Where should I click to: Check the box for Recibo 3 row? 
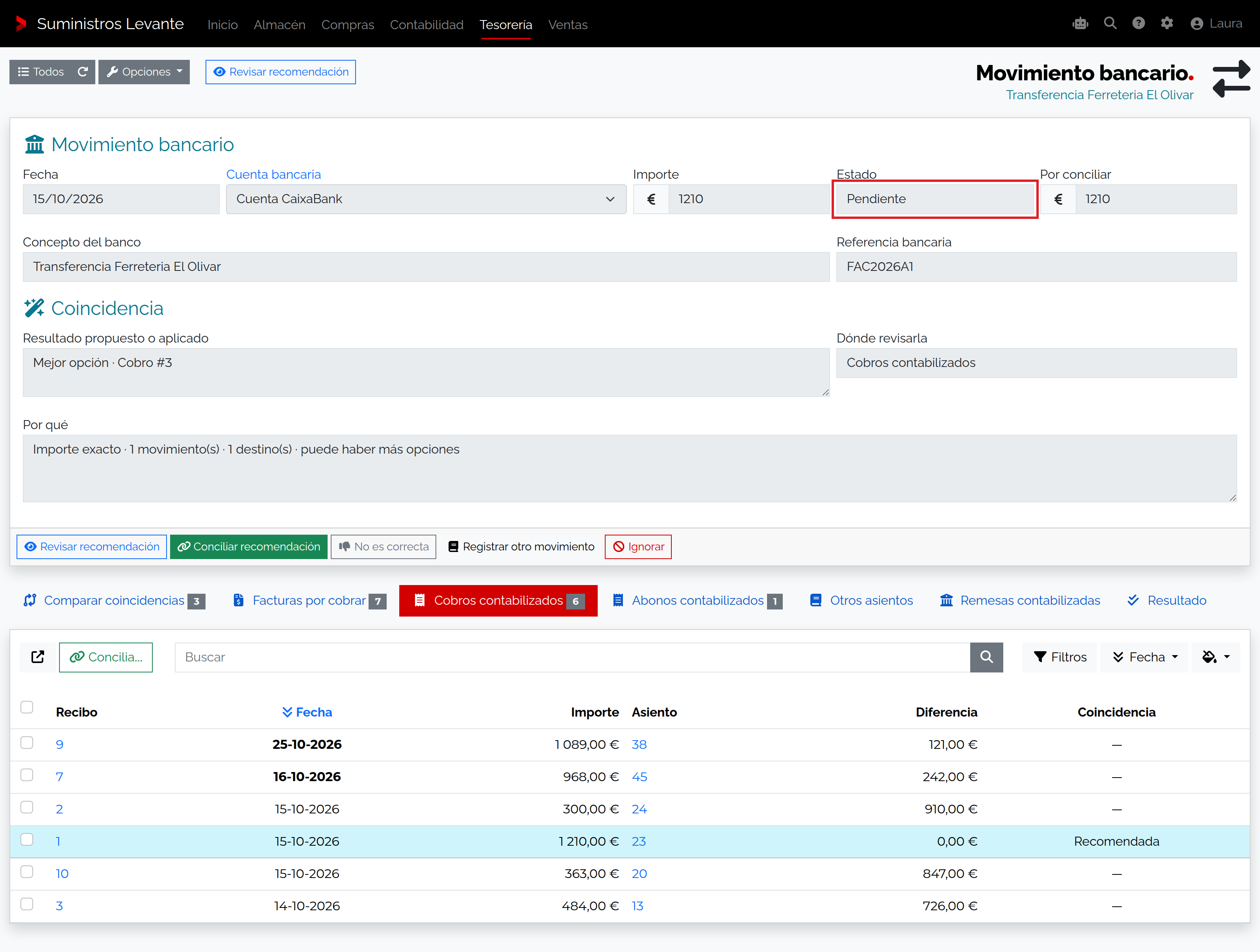tap(27, 904)
